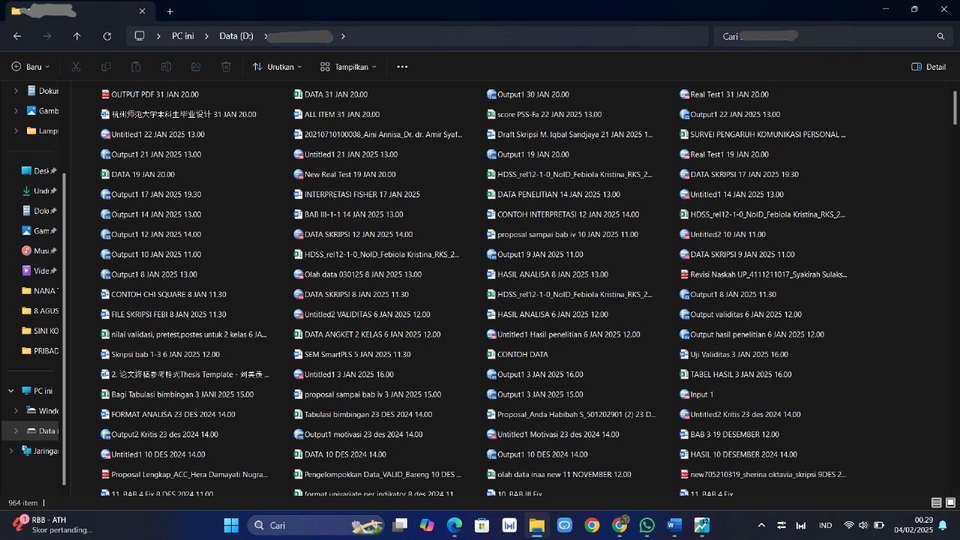Select the INTERPRETASI FISHER 17 JAN 2025 document icon
The width and height of the screenshot is (960, 540).
pyautogui.click(x=298, y=194)
